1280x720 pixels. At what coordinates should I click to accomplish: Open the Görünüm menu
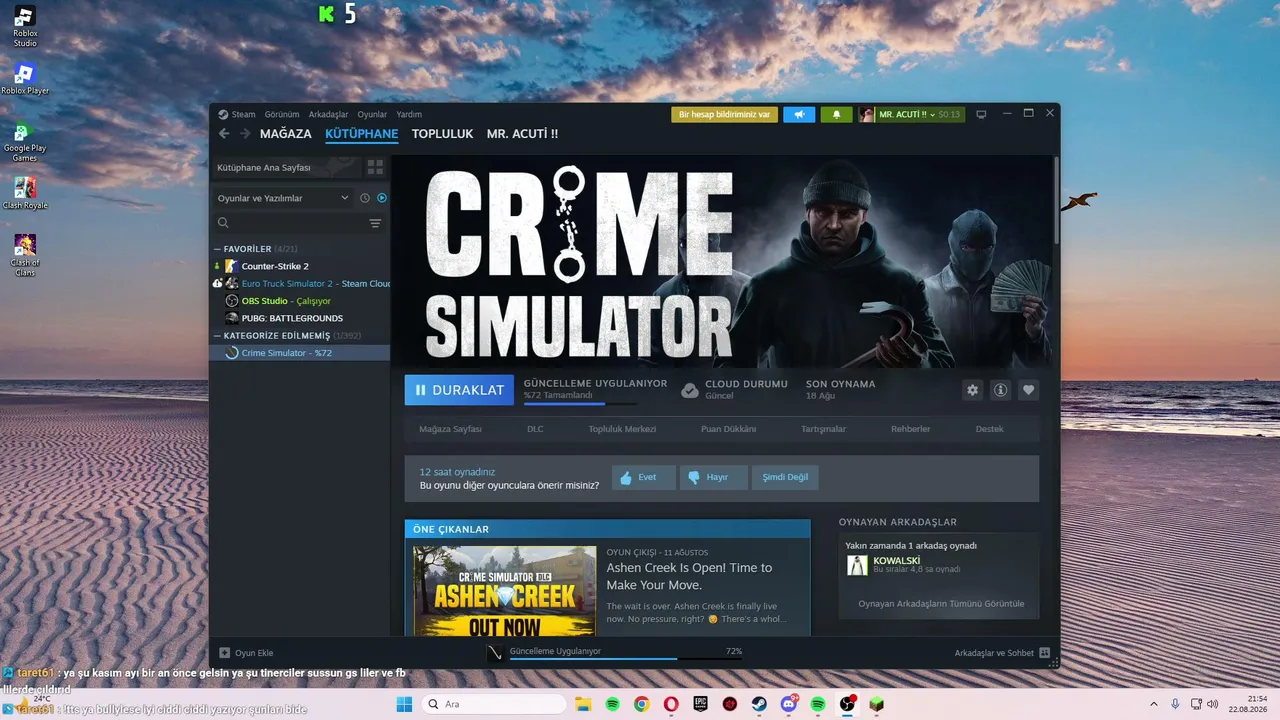point(281,114)
